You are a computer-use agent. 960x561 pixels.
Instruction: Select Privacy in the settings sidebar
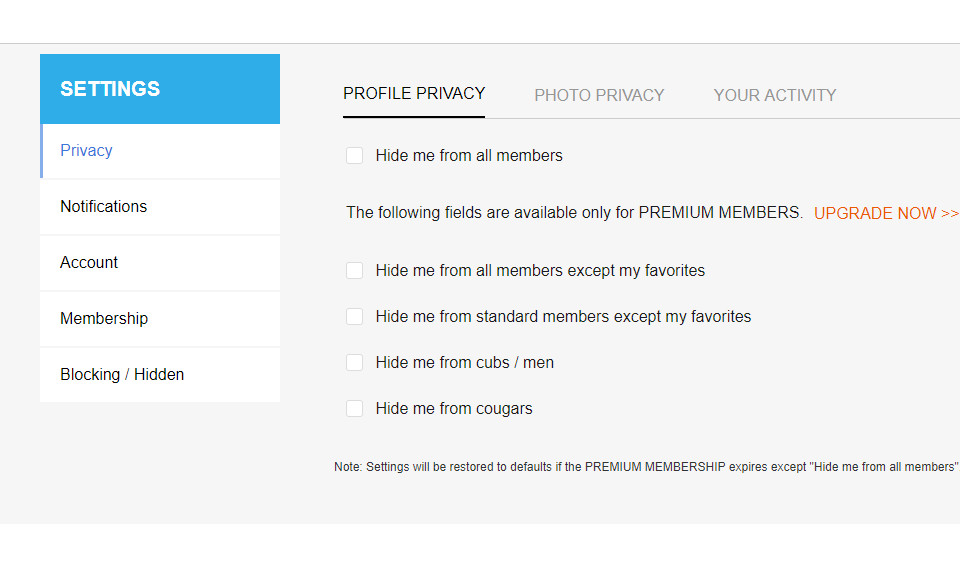coord(86,150)
